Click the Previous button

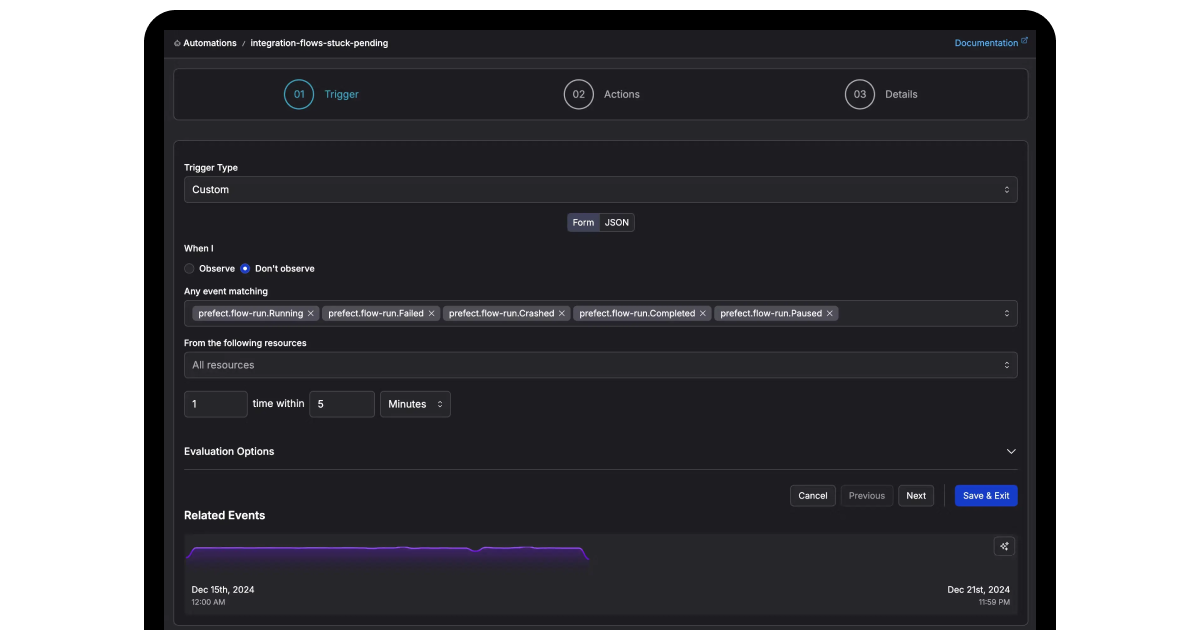867,495
